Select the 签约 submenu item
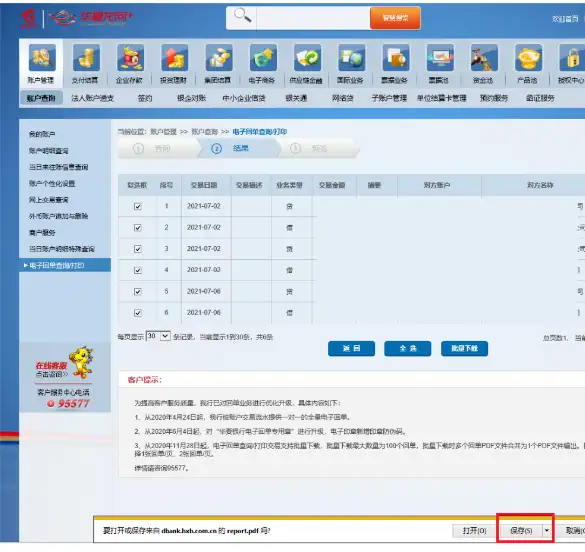Image resolution: width=585 pixels, height=552 pixels. tap(145, 98)
